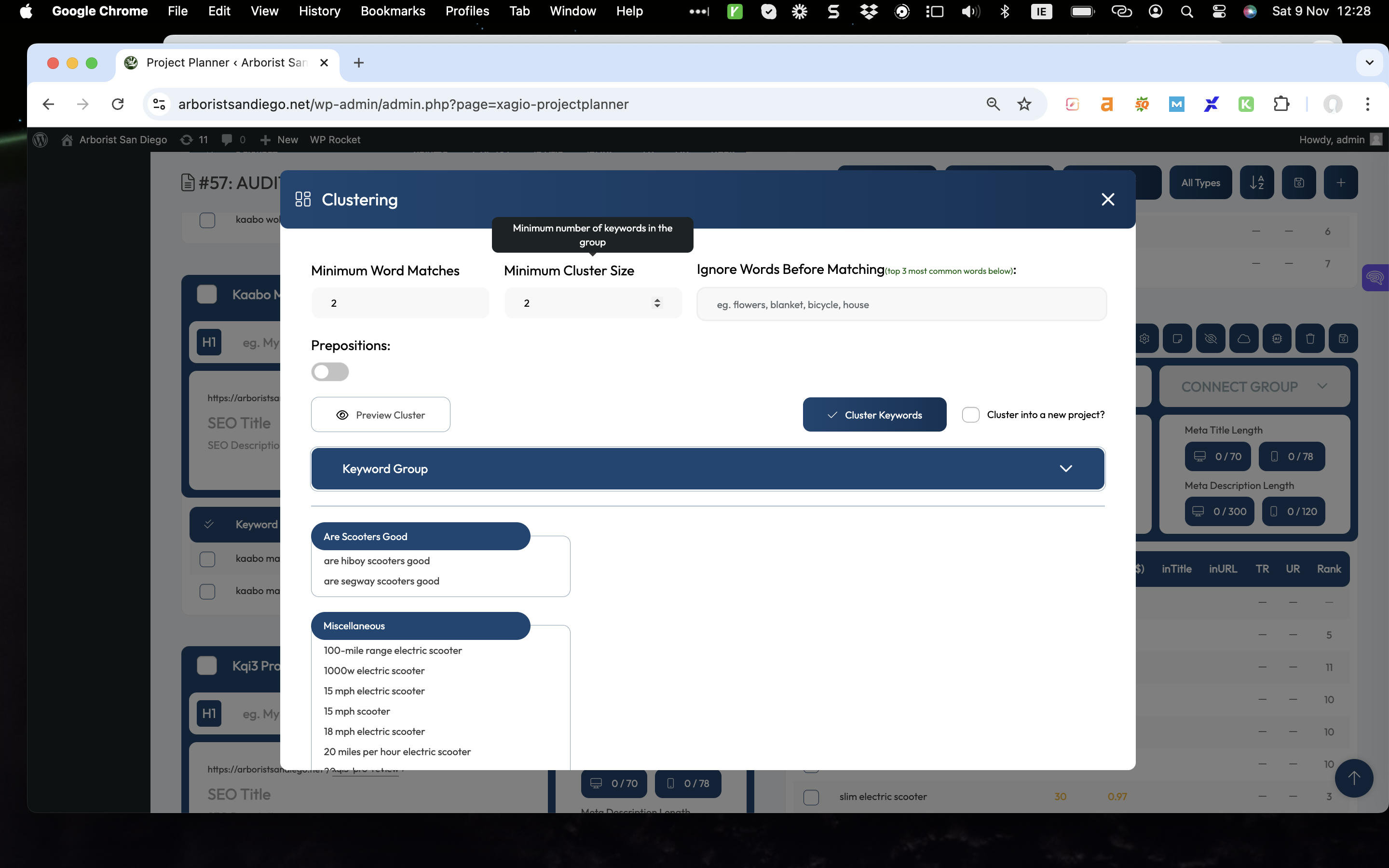The height and width of the screenshot is (868, 1389).
Task: Click the Clustering grid icon in header
Action: (302, 199)
